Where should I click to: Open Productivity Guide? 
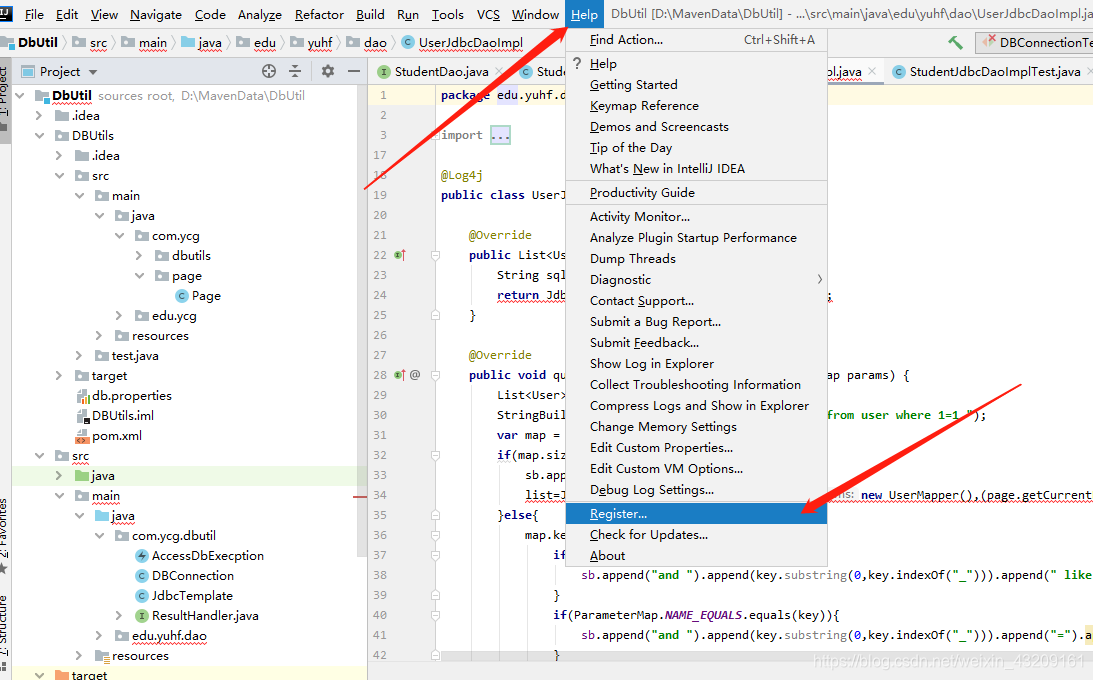pos(696,192)
